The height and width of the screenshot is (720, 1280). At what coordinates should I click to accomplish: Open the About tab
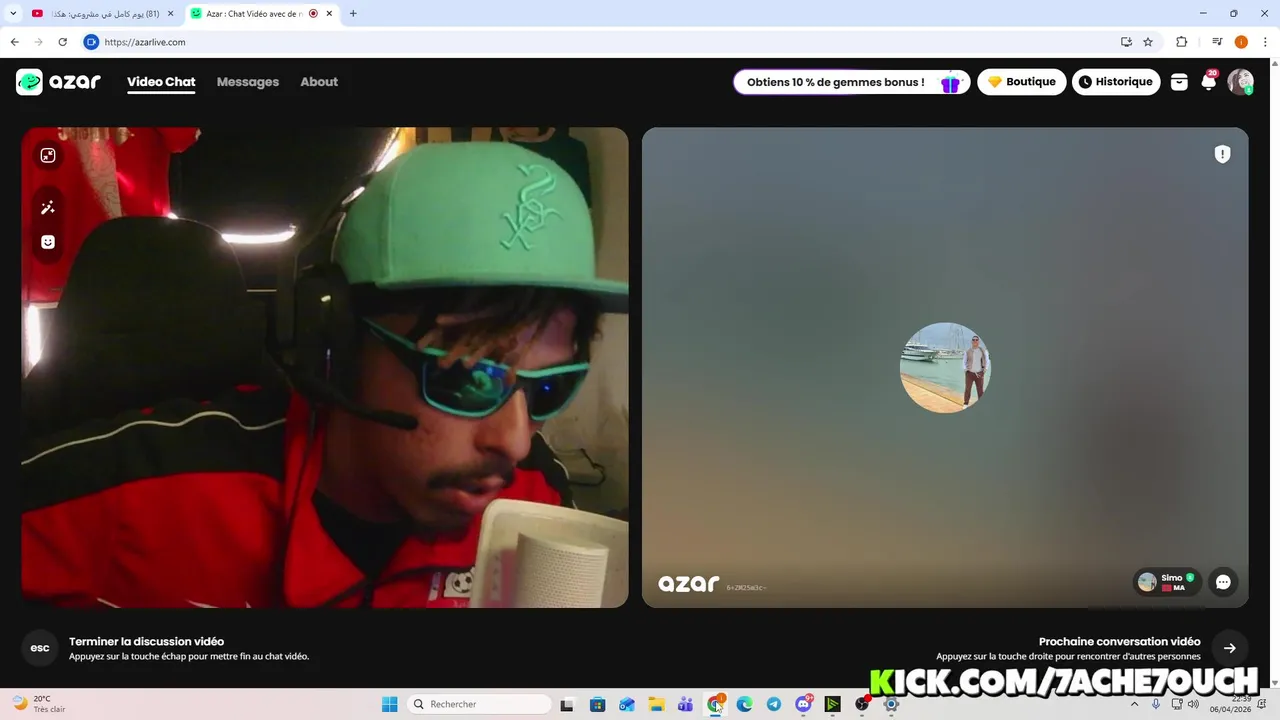[319, 82]
